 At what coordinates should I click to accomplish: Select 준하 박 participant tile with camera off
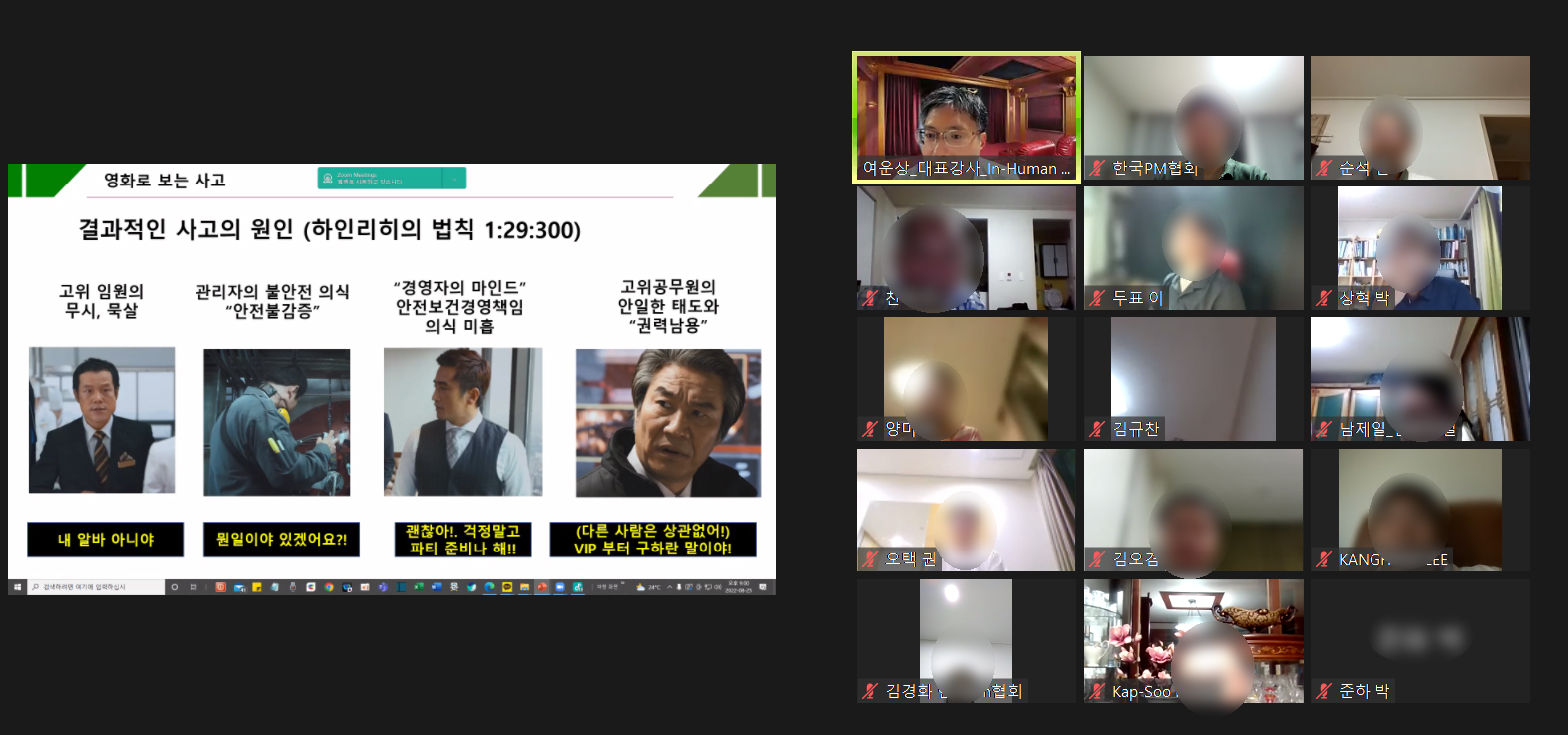tap(1420, 641)
